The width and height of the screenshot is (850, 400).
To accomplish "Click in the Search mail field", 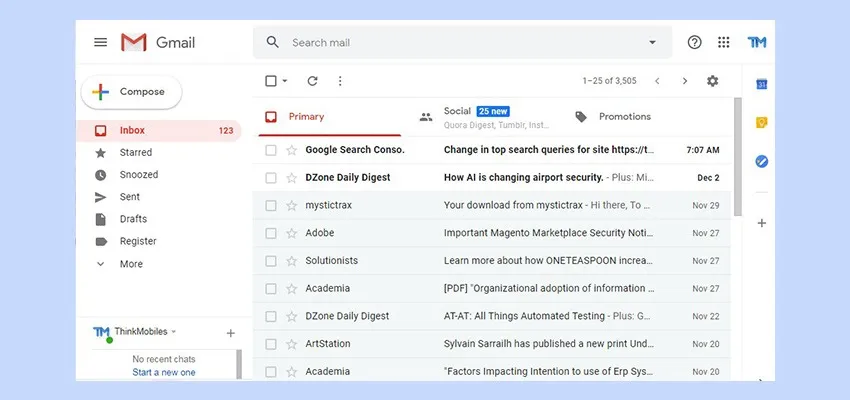I will (x=462, y=42).
